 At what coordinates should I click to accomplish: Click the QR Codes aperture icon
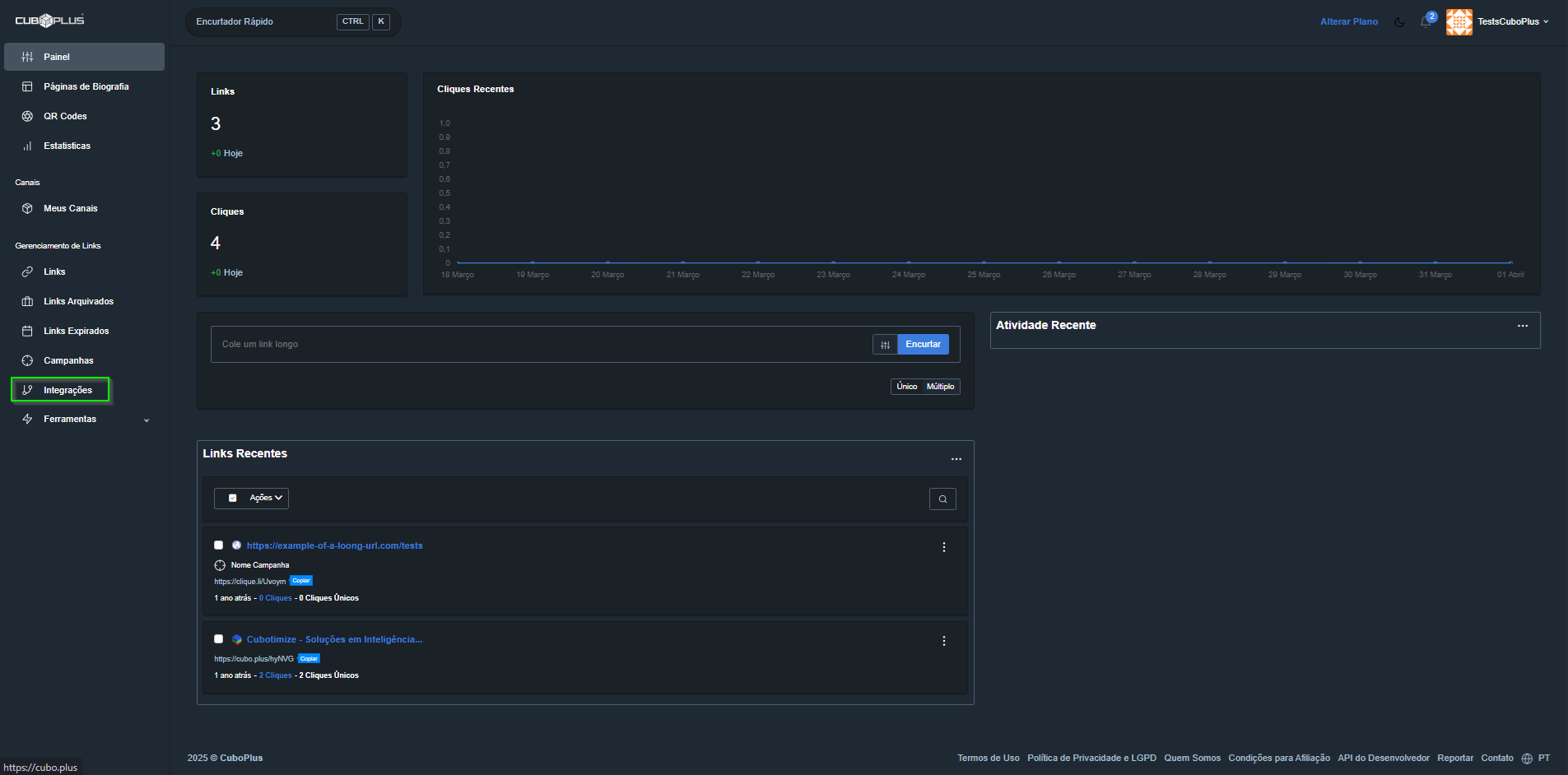(27, 116)
